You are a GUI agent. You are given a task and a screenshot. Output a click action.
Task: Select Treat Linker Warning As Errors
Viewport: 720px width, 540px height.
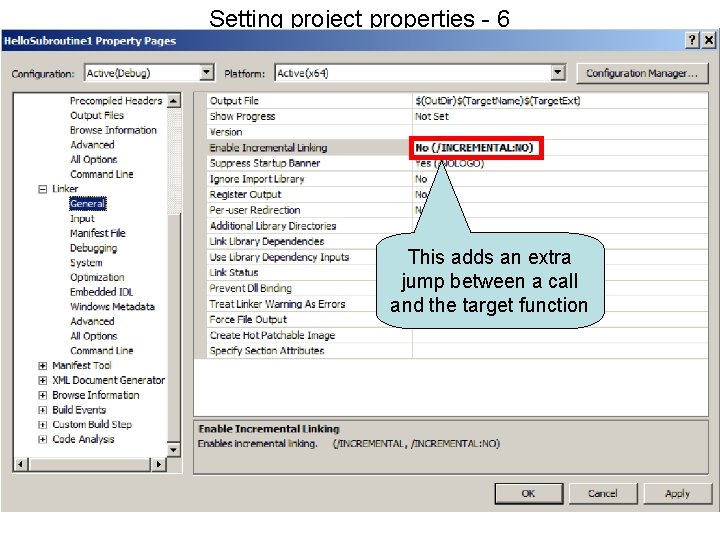tap(458, 304)
